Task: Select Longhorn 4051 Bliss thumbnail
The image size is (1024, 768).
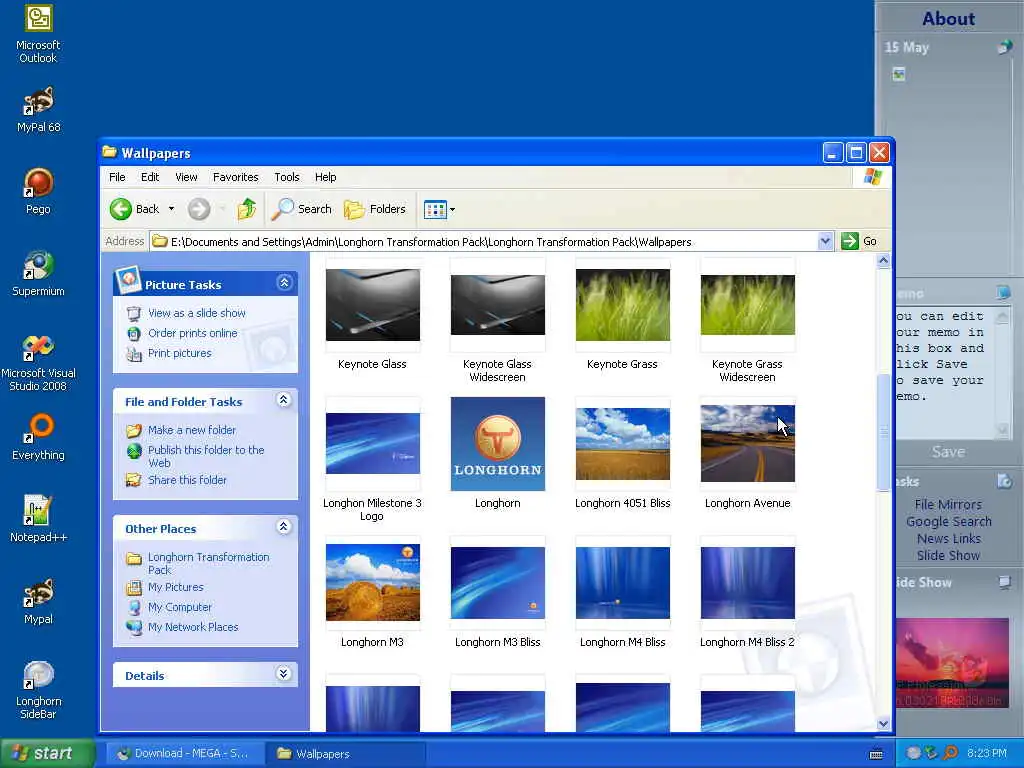Action: (x=622, y=444)
